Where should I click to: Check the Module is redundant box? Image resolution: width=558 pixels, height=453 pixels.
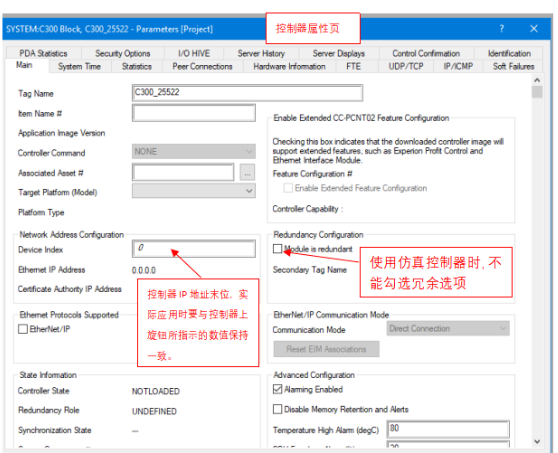(277, 248)
